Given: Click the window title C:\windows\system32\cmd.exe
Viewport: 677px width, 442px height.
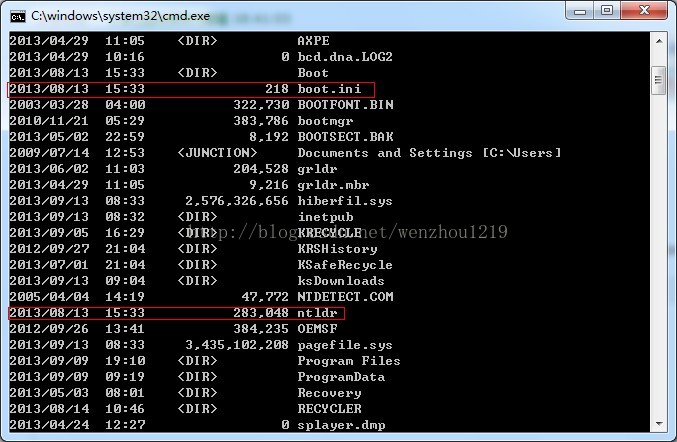Looking at the screenshot, I should click(120, 16).
